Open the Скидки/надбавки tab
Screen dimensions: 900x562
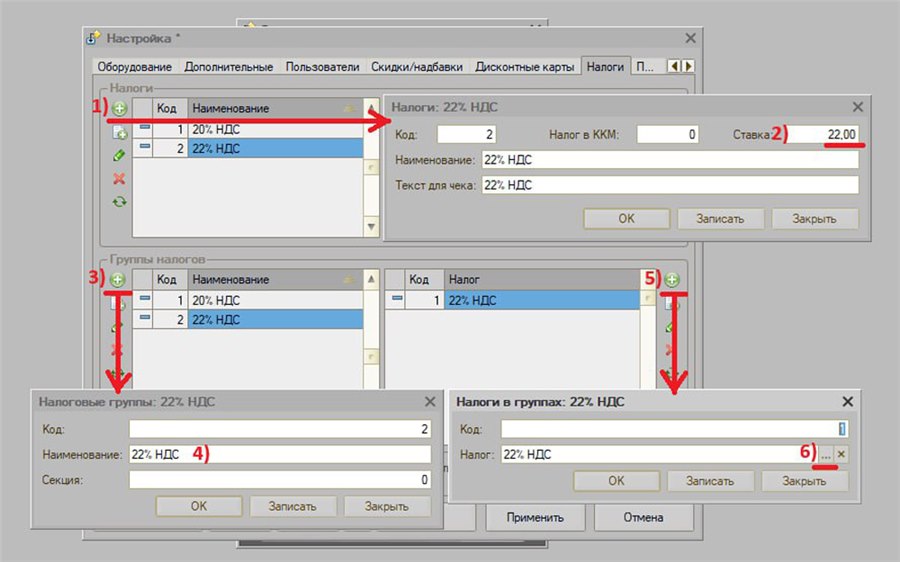(417, 67)
